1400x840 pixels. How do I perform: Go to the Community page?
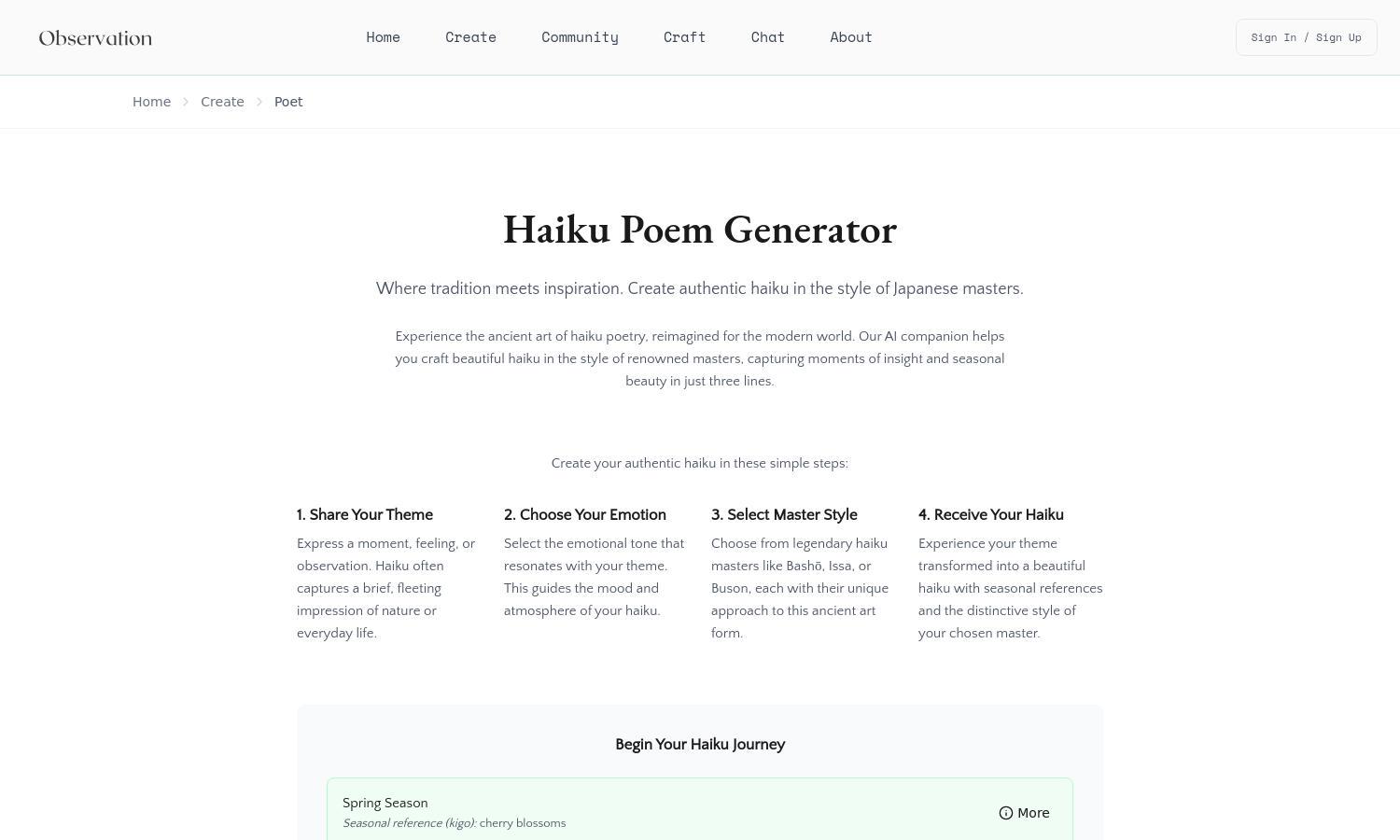click(x=580, y=37)
